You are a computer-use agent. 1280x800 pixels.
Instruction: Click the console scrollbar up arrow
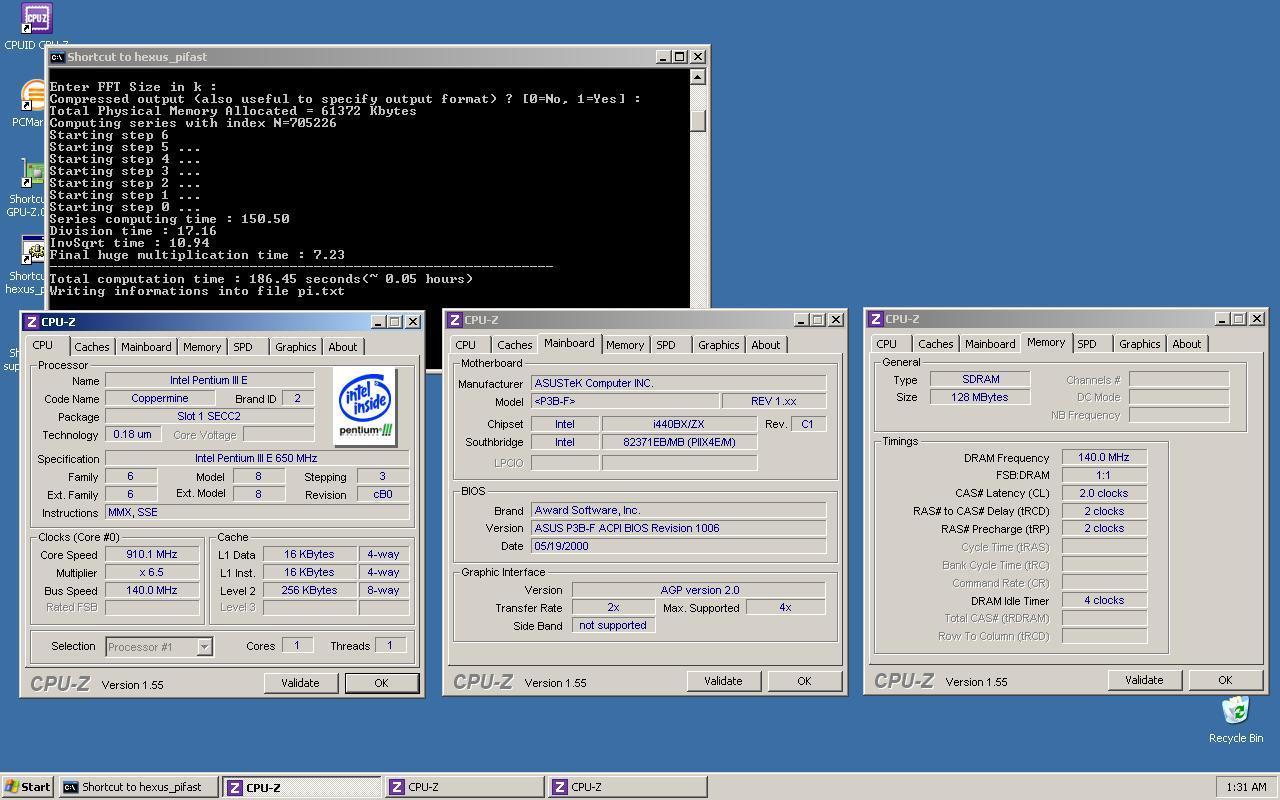click(x=698, y=77)
